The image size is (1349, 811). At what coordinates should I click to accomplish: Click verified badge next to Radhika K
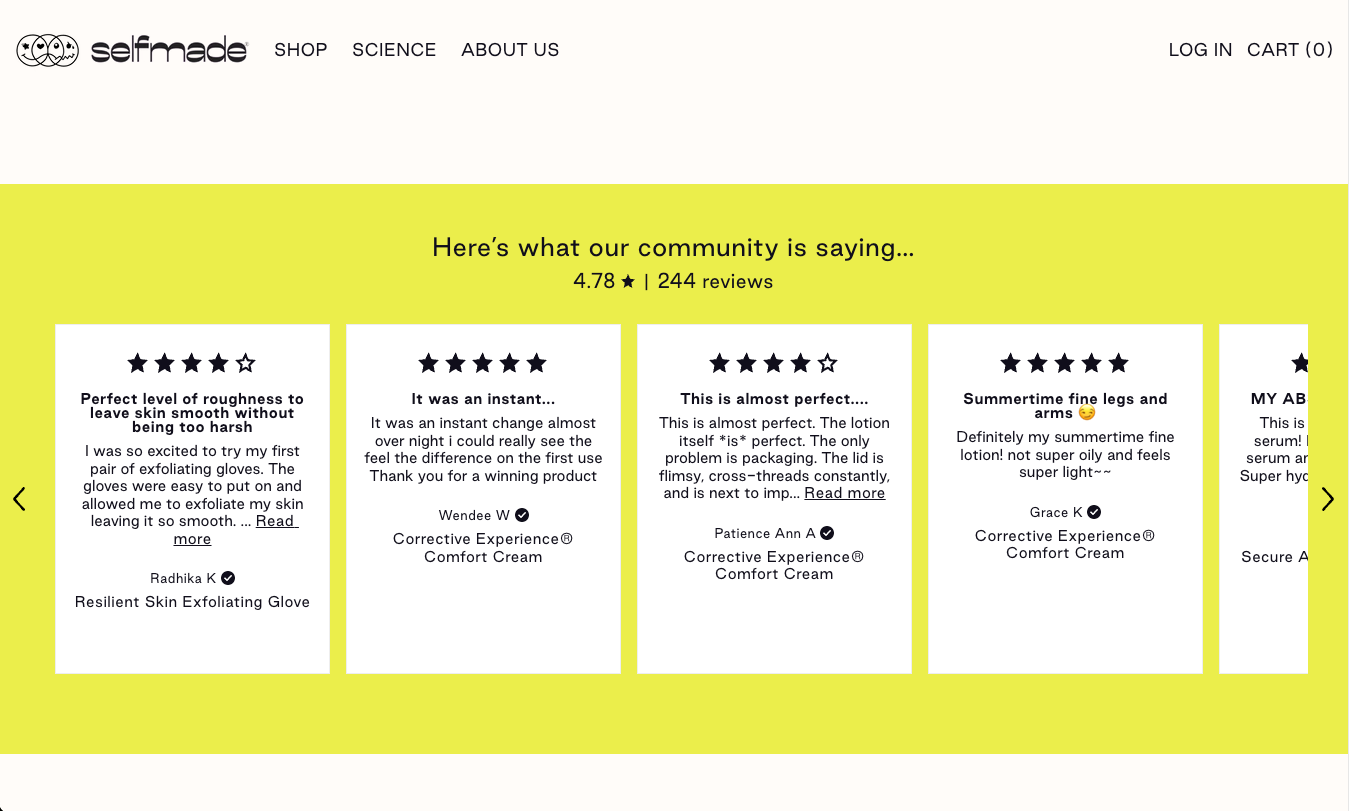[228, 578]
